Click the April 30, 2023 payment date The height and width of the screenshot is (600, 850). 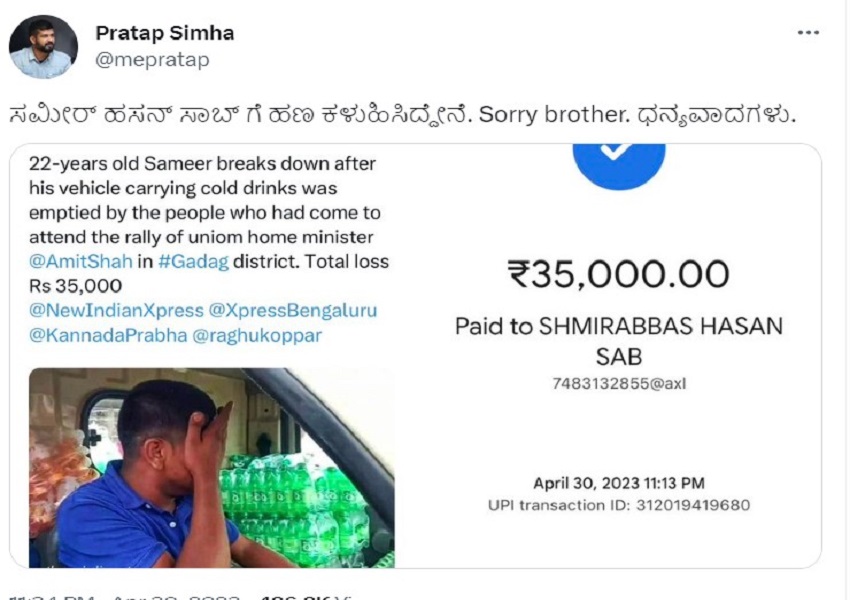(618, 483)
